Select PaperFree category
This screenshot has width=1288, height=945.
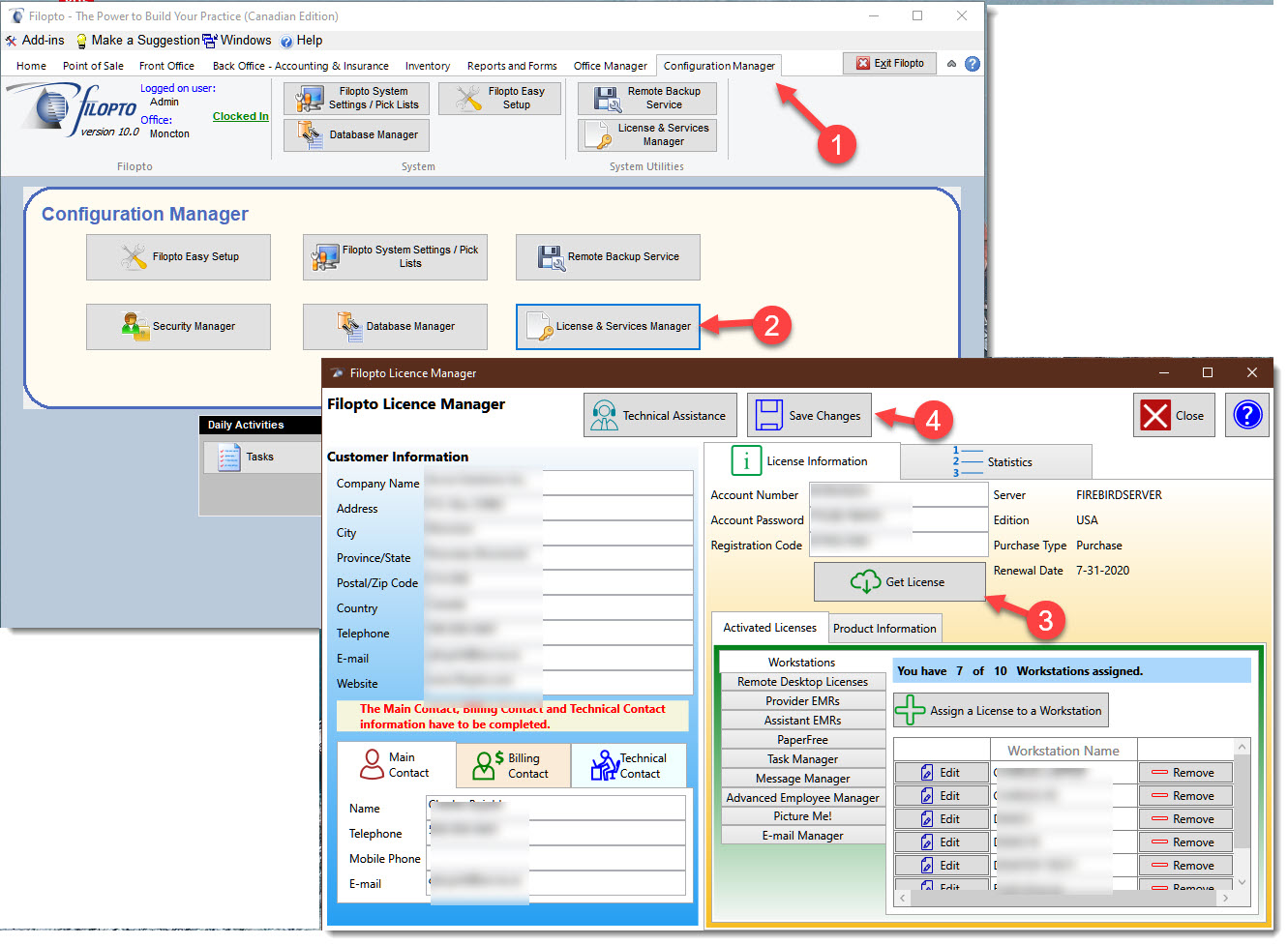coord(802,740)
